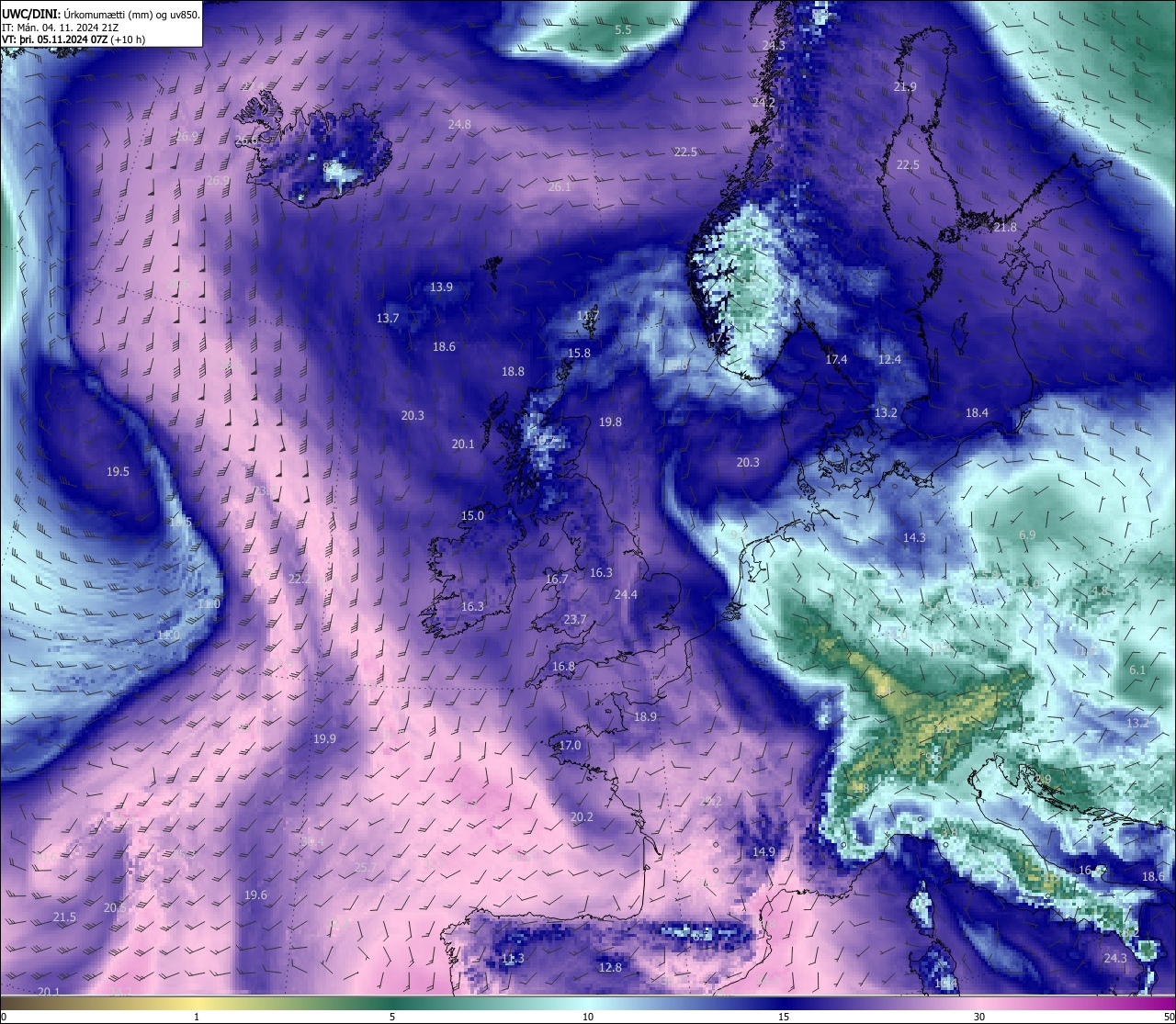Screen dimensions: 1176x1024
Task: Select the 16.7 value in the Irish Sea
Action: pos(557,580)
